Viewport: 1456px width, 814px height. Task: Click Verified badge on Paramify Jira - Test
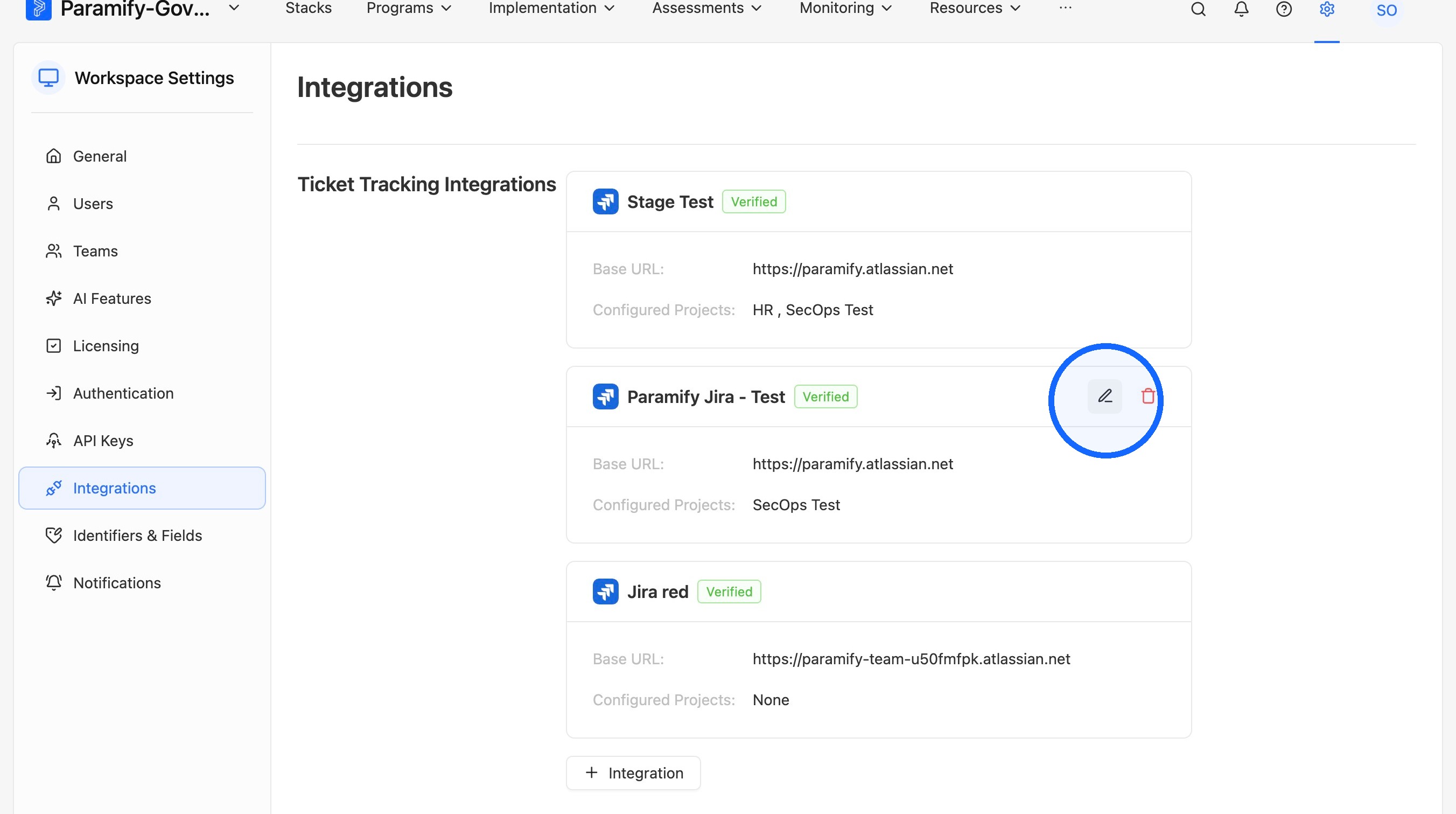pyautogui.click(x=825, y=396)
